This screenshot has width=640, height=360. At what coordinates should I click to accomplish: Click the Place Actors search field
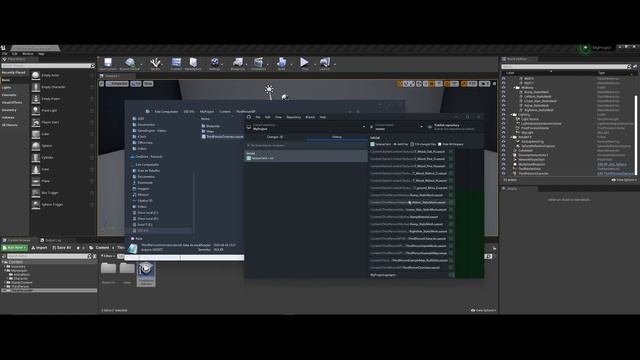48,66
